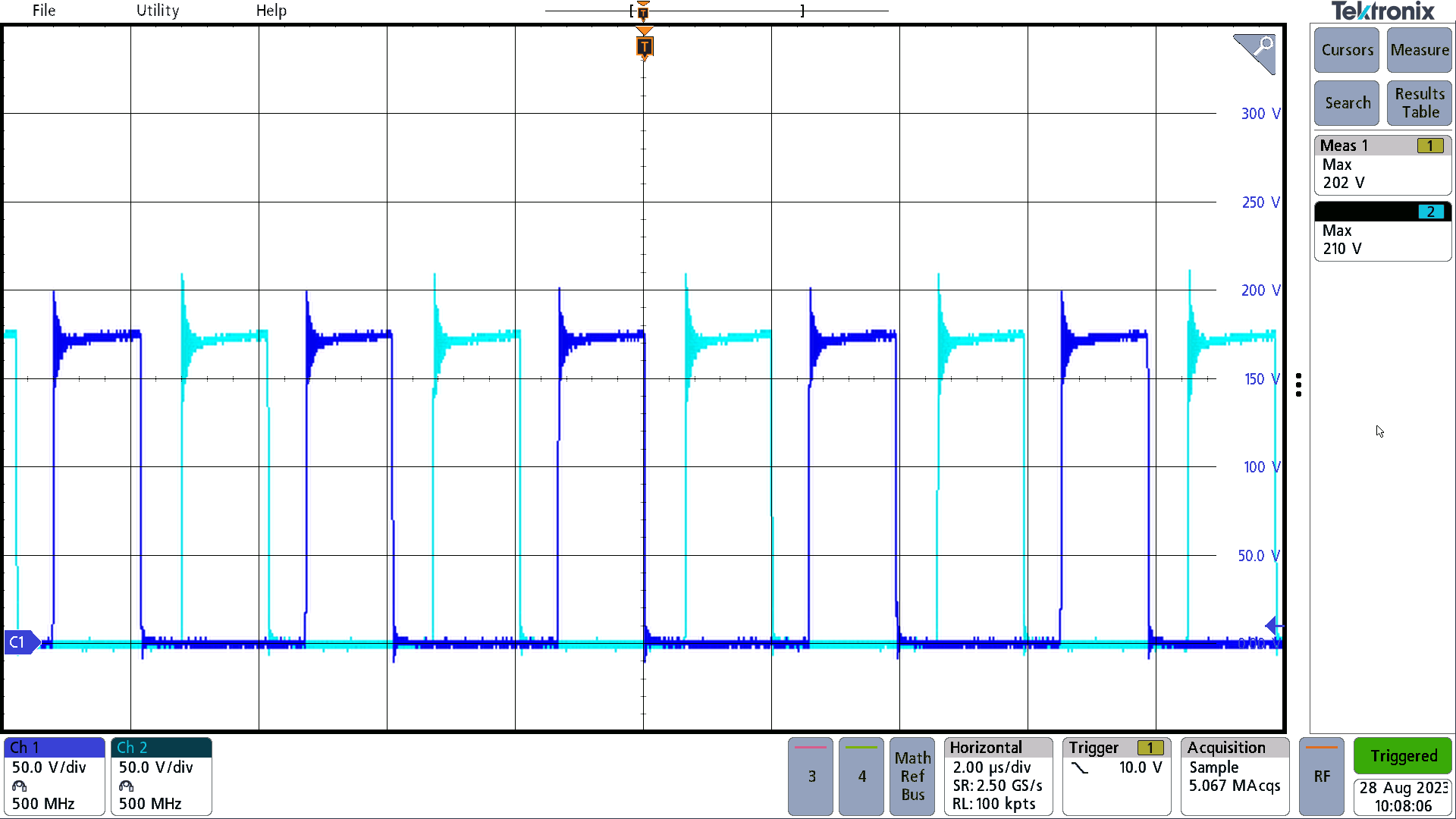This screenshot has height=819, width=1456.
Task: Click the 5.067 MAcqs acquisition count
Action: click(1235, 786)
